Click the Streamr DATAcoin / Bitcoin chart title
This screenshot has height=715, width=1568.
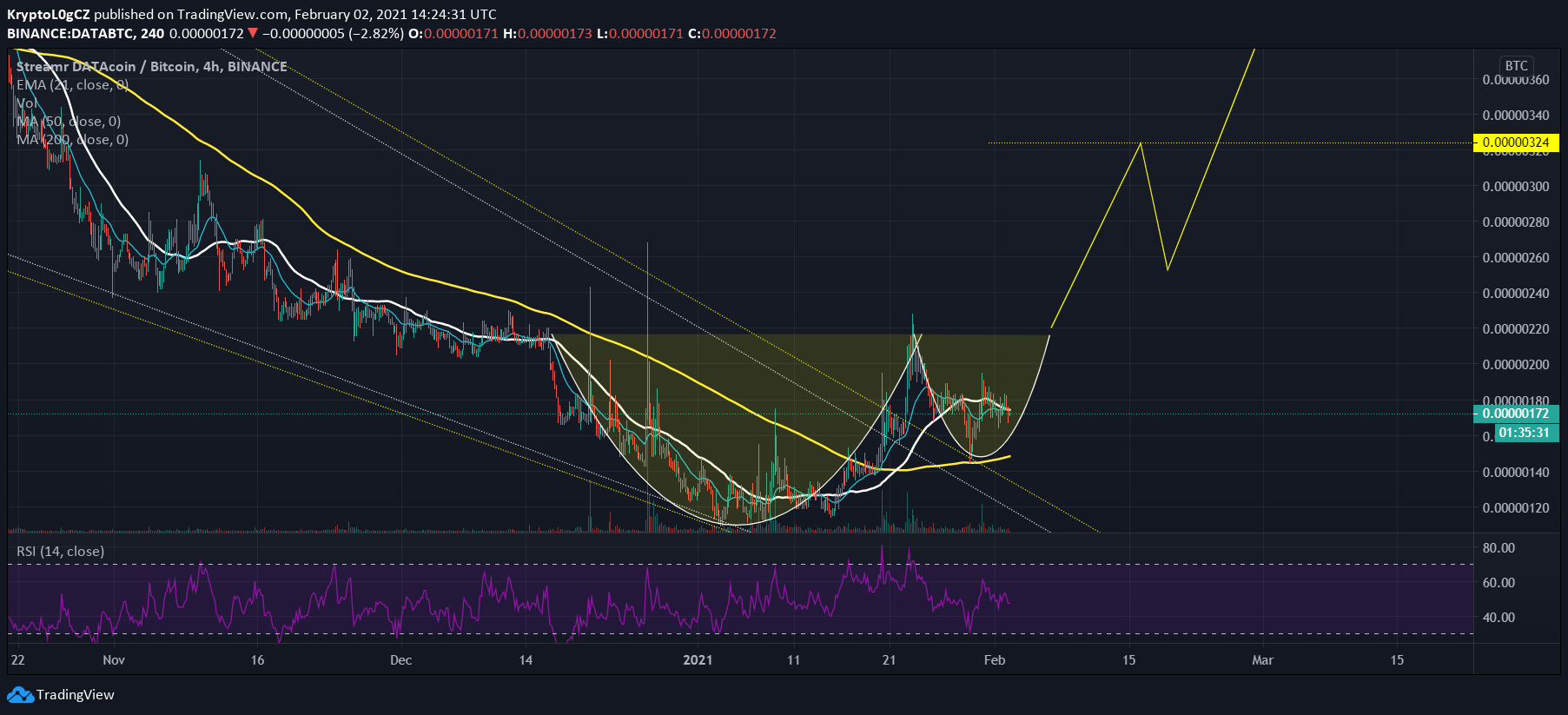(152, 66)
